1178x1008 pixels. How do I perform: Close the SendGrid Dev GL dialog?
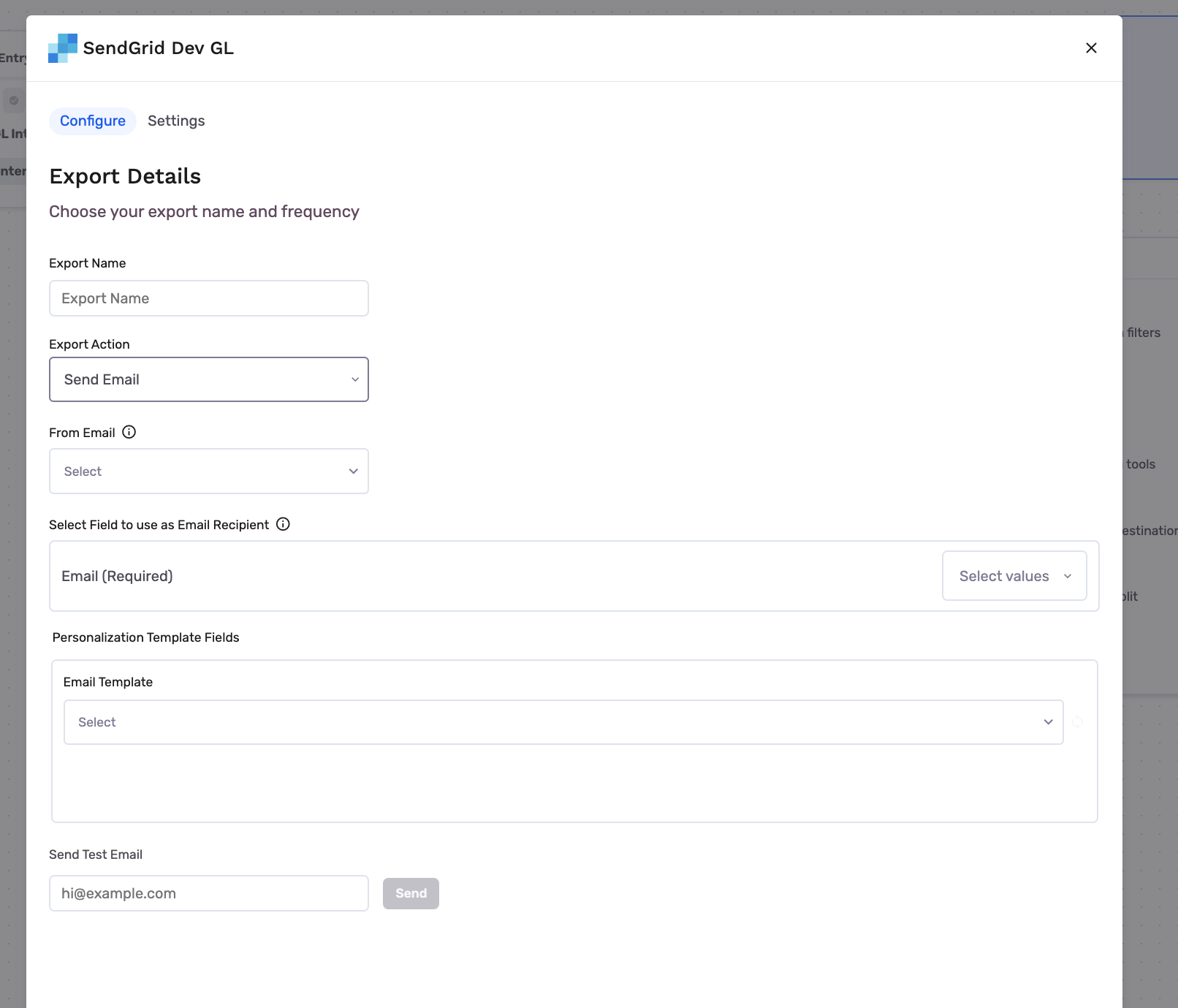click(x=1091, y=48)
